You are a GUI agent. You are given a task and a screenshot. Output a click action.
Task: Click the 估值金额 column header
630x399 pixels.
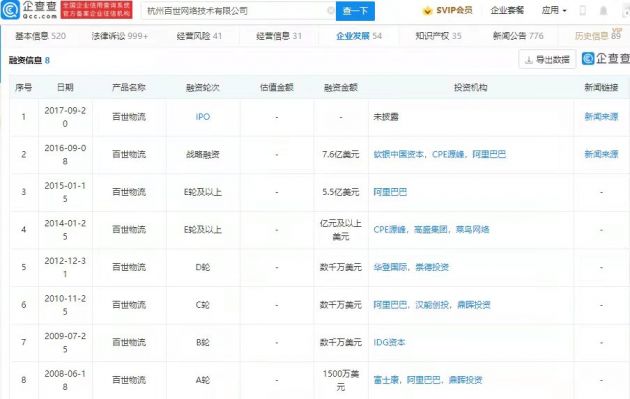[276, 87]
